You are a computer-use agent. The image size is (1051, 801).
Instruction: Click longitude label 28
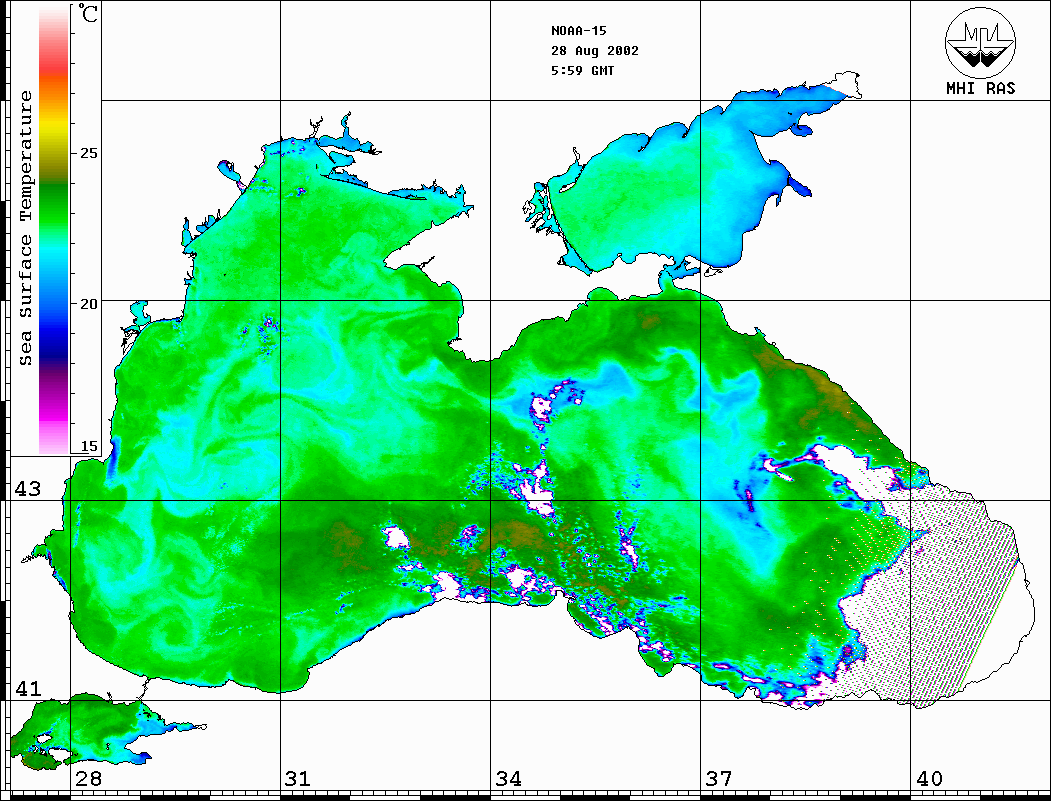click(88, 778)
